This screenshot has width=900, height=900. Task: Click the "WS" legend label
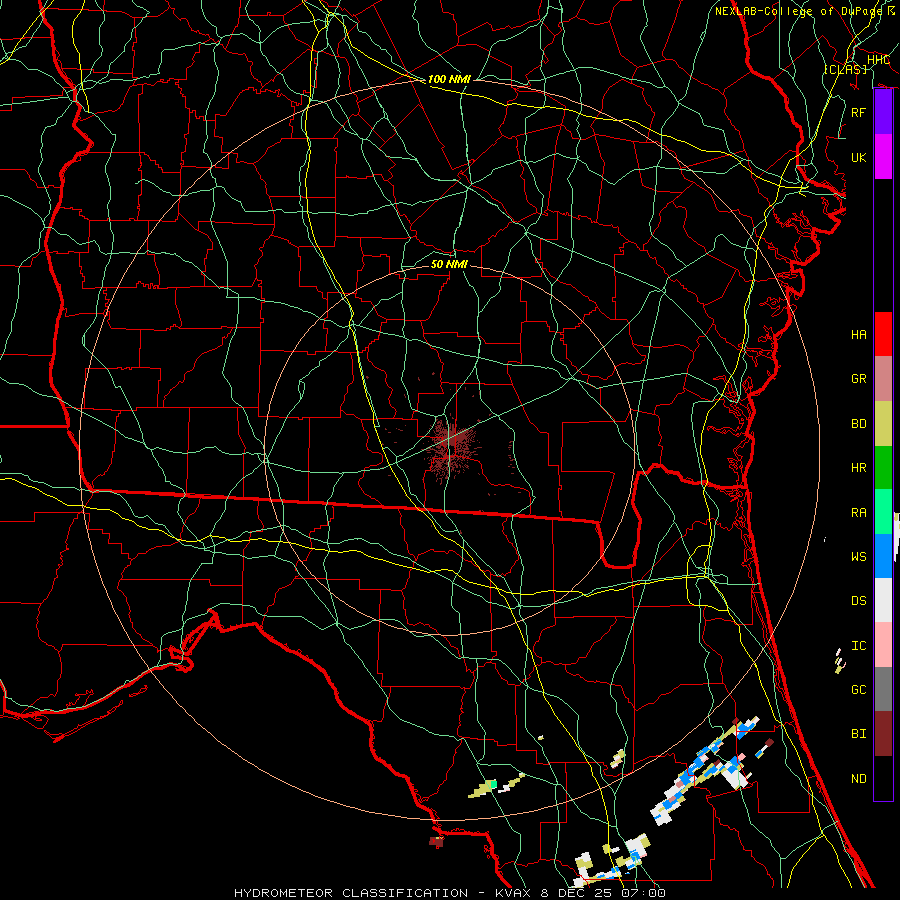pyautogui.click(x=858, y=557)
